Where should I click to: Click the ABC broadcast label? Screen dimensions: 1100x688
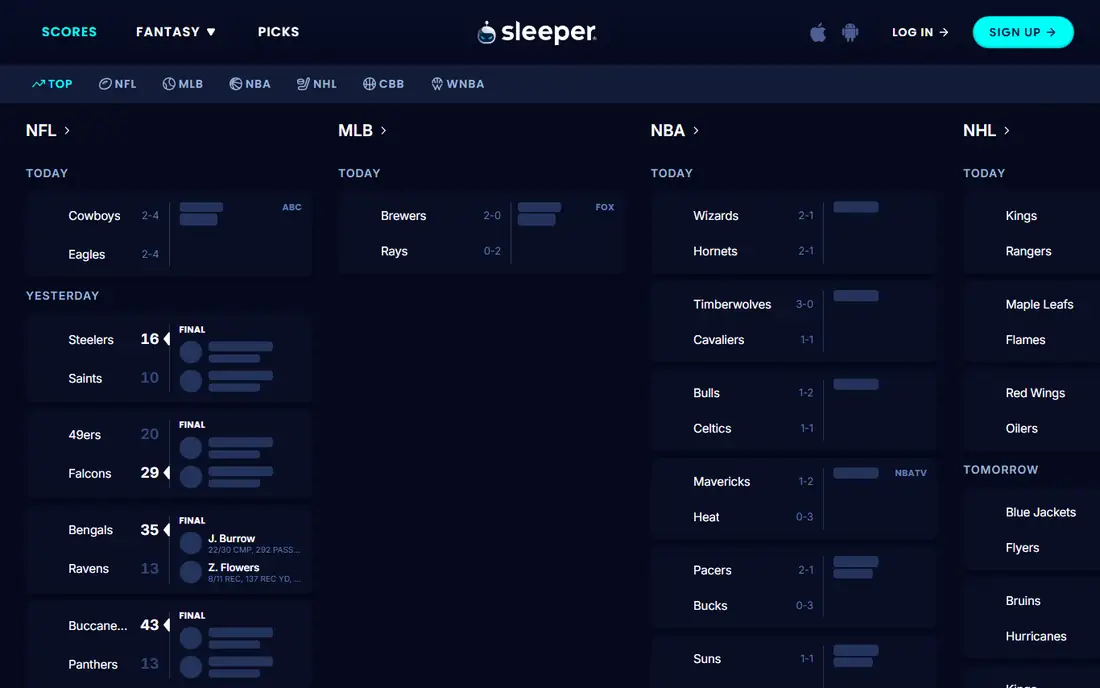click(292, 208)
